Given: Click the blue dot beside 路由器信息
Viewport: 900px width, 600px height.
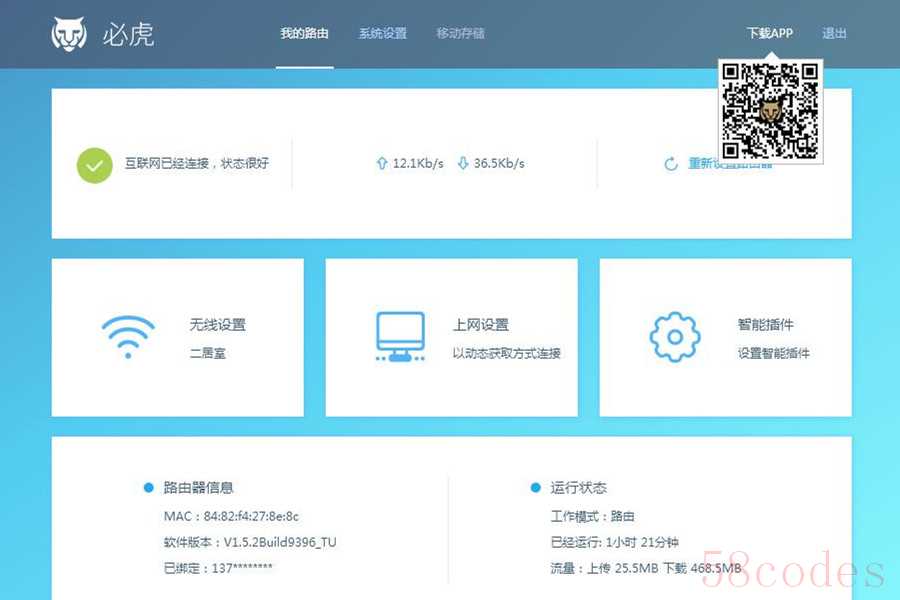Looking at the screenshot, I should tap(148, 488).
